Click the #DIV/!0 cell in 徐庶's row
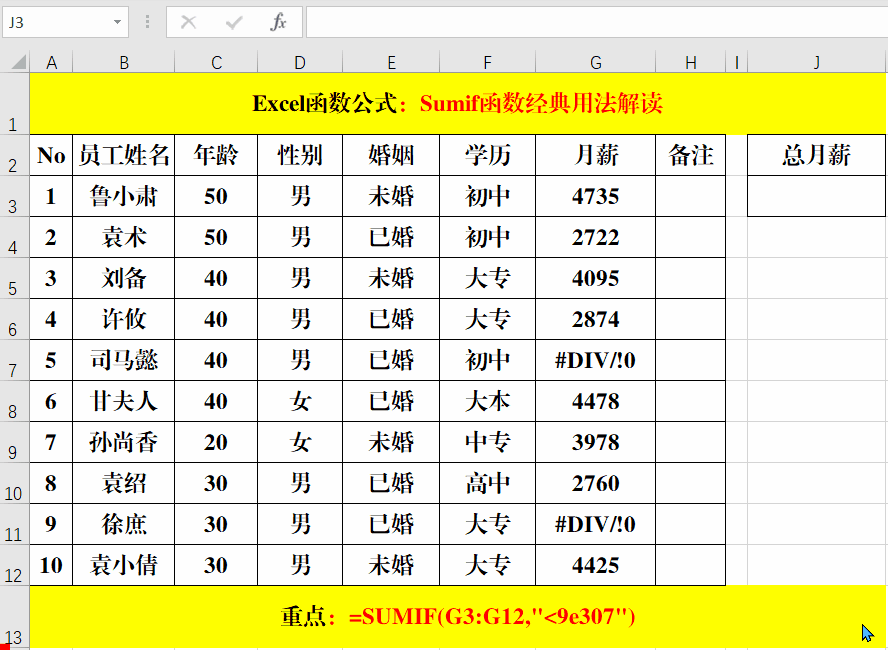The height and width of the screenshot is (650, 888). 595,524
